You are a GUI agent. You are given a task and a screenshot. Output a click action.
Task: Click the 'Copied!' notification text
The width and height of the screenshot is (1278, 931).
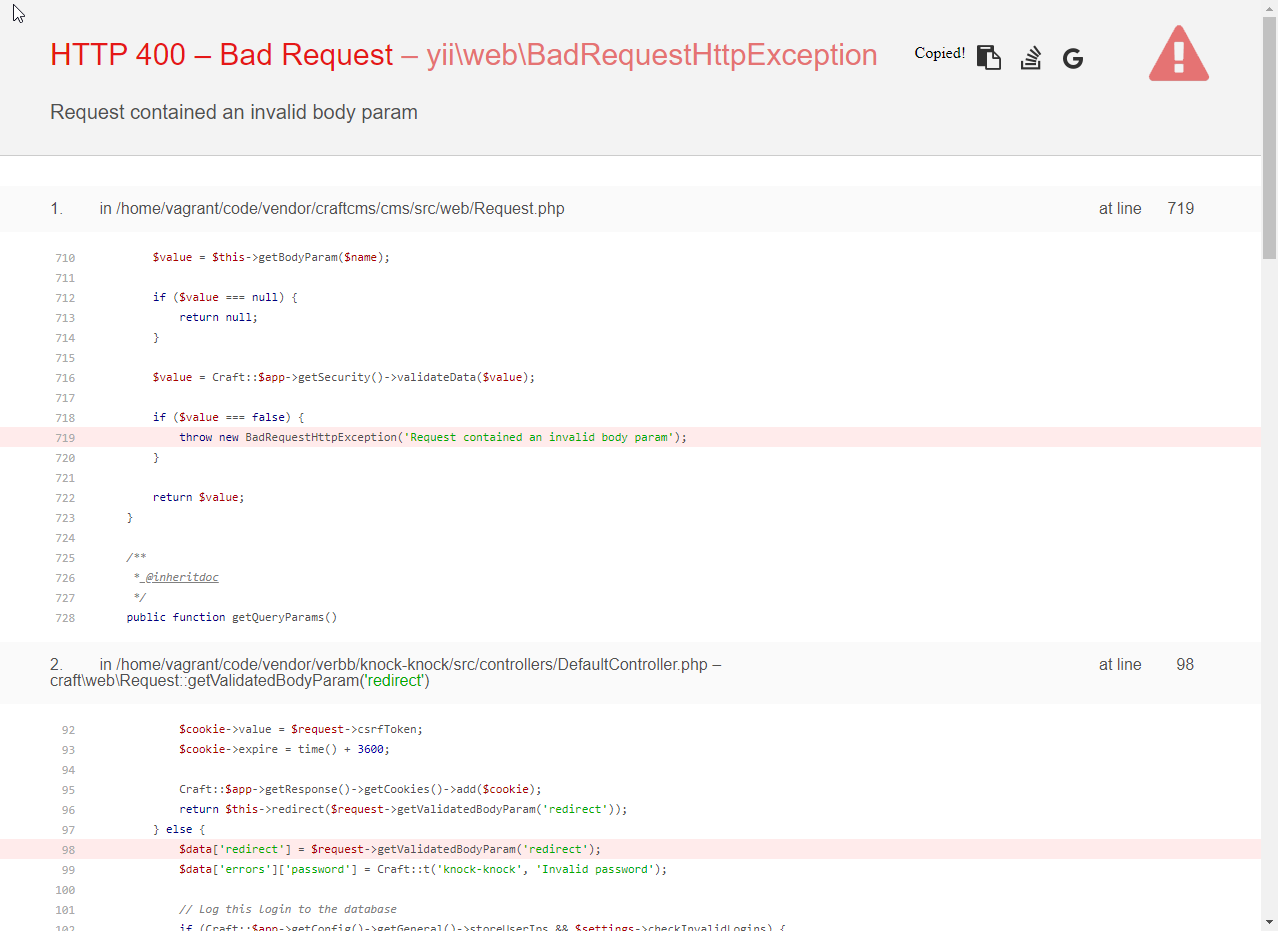pyautogui.click(x=939, y=53)
